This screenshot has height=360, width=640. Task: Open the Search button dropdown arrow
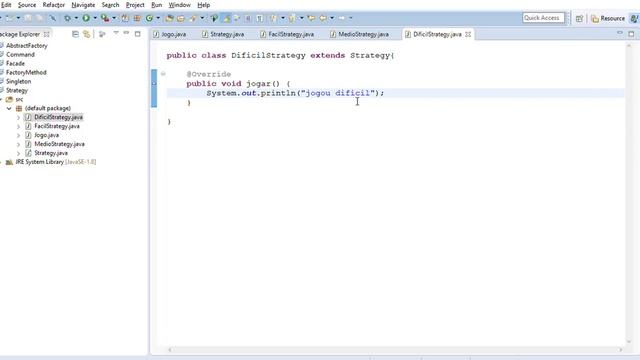[x=202, y=18]
